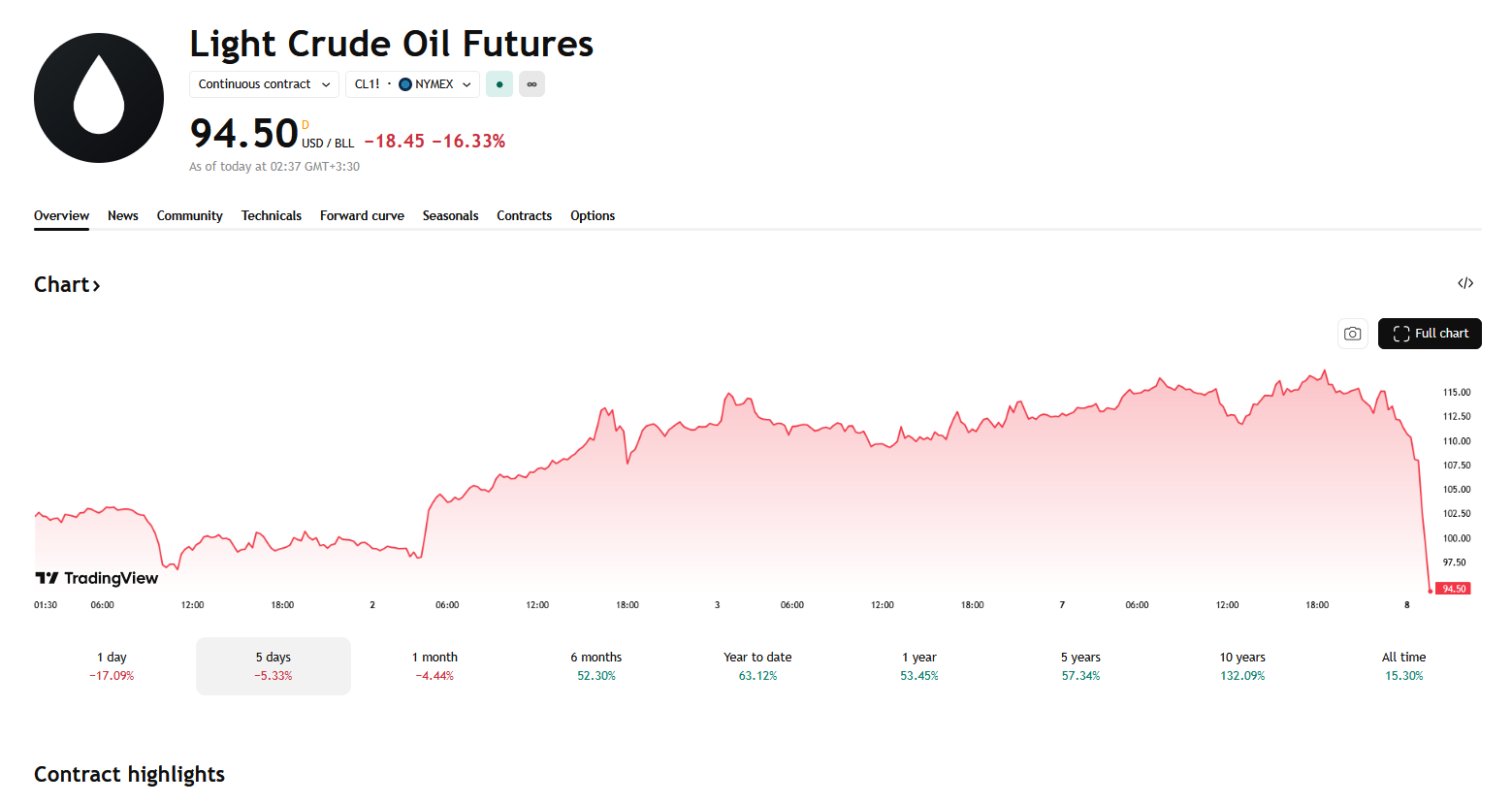This screenshot has width=1512, height=804.
Task: Take a chart snapshot with camera icon
Action: pyautogui.click(x=1352, y=334)
